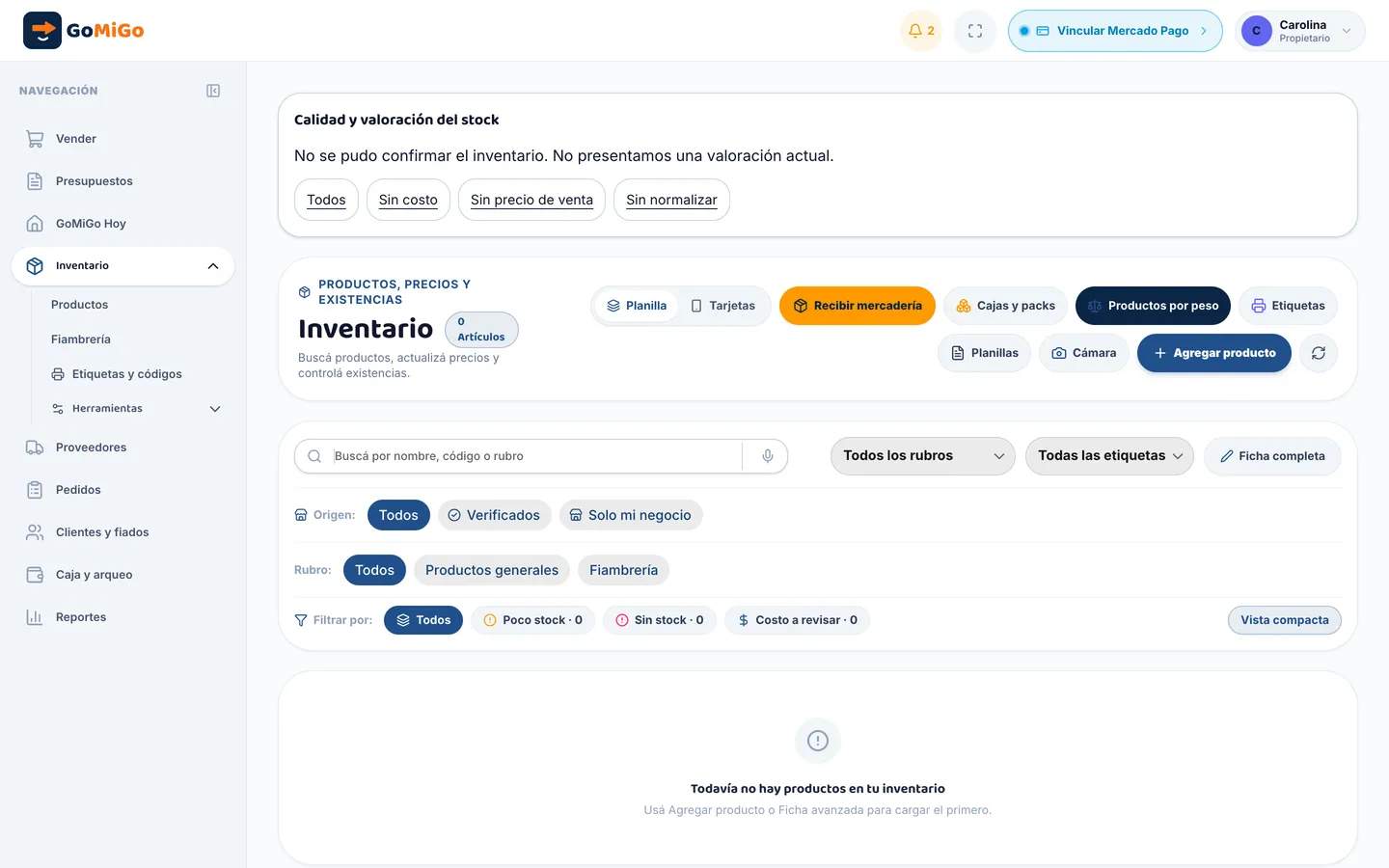Switch to Planilla view
Screen dimensions: 1389x868
637,306
